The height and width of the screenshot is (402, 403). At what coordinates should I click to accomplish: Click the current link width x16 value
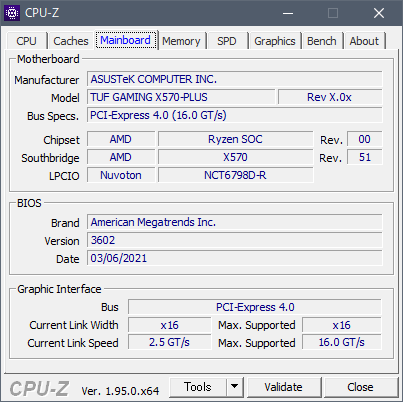tap(170, 325)
